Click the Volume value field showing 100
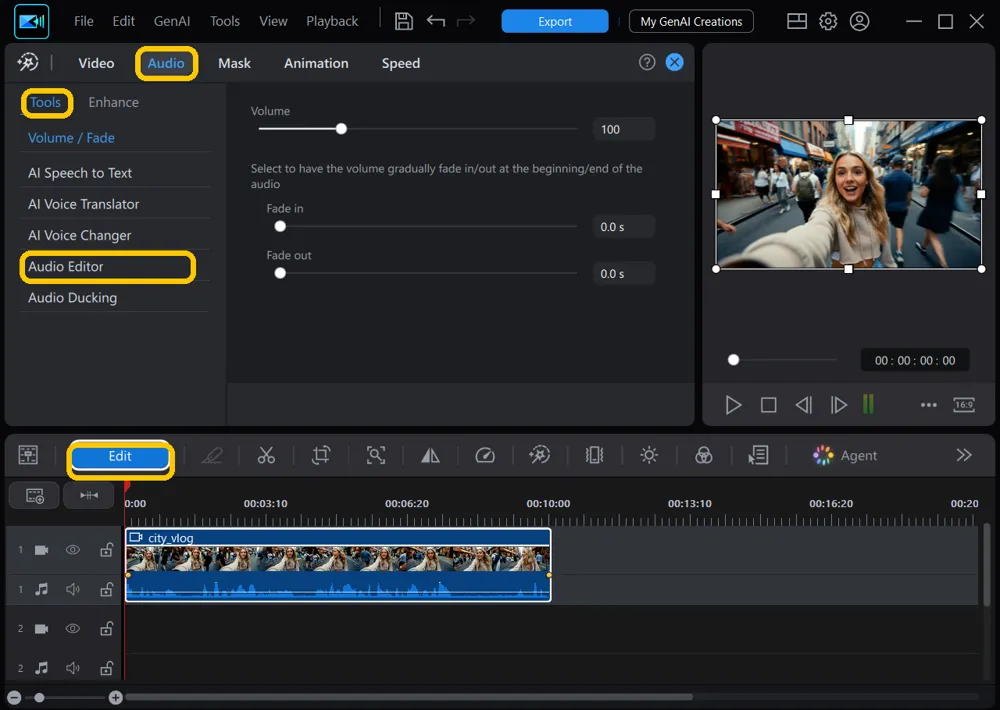The height and width of the screenshot is (710, 1000). tap(623, 129)
